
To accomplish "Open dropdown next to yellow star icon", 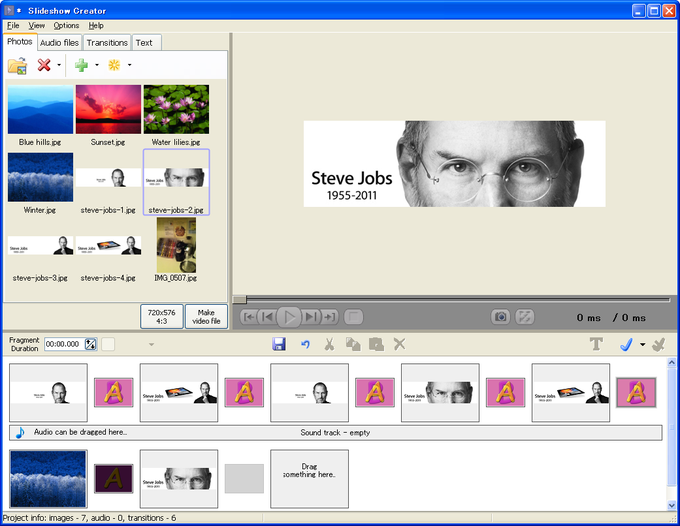I will pos(129,65).
